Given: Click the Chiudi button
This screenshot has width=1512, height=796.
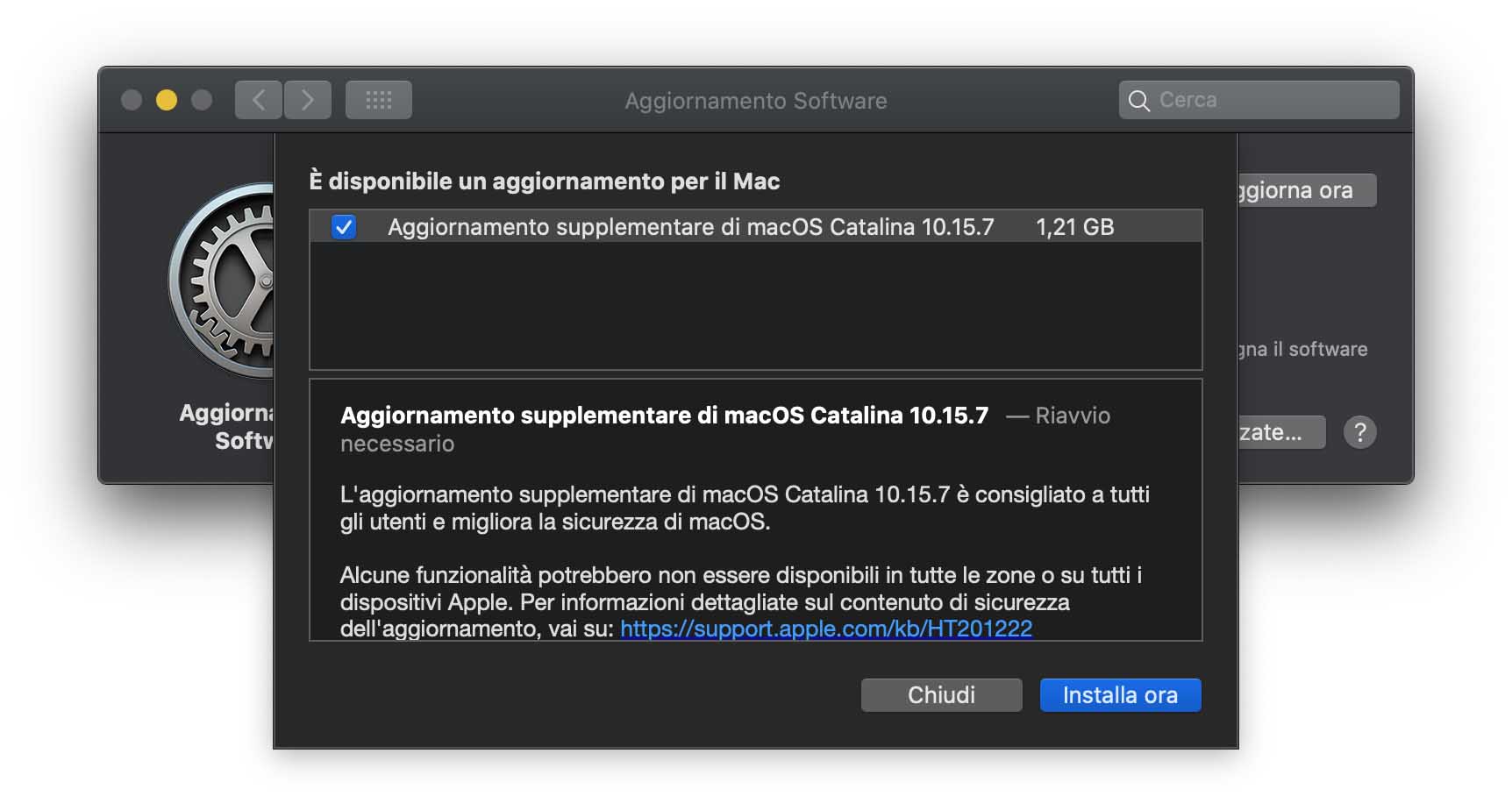Looking at the screenshot, I should [941, 695].
